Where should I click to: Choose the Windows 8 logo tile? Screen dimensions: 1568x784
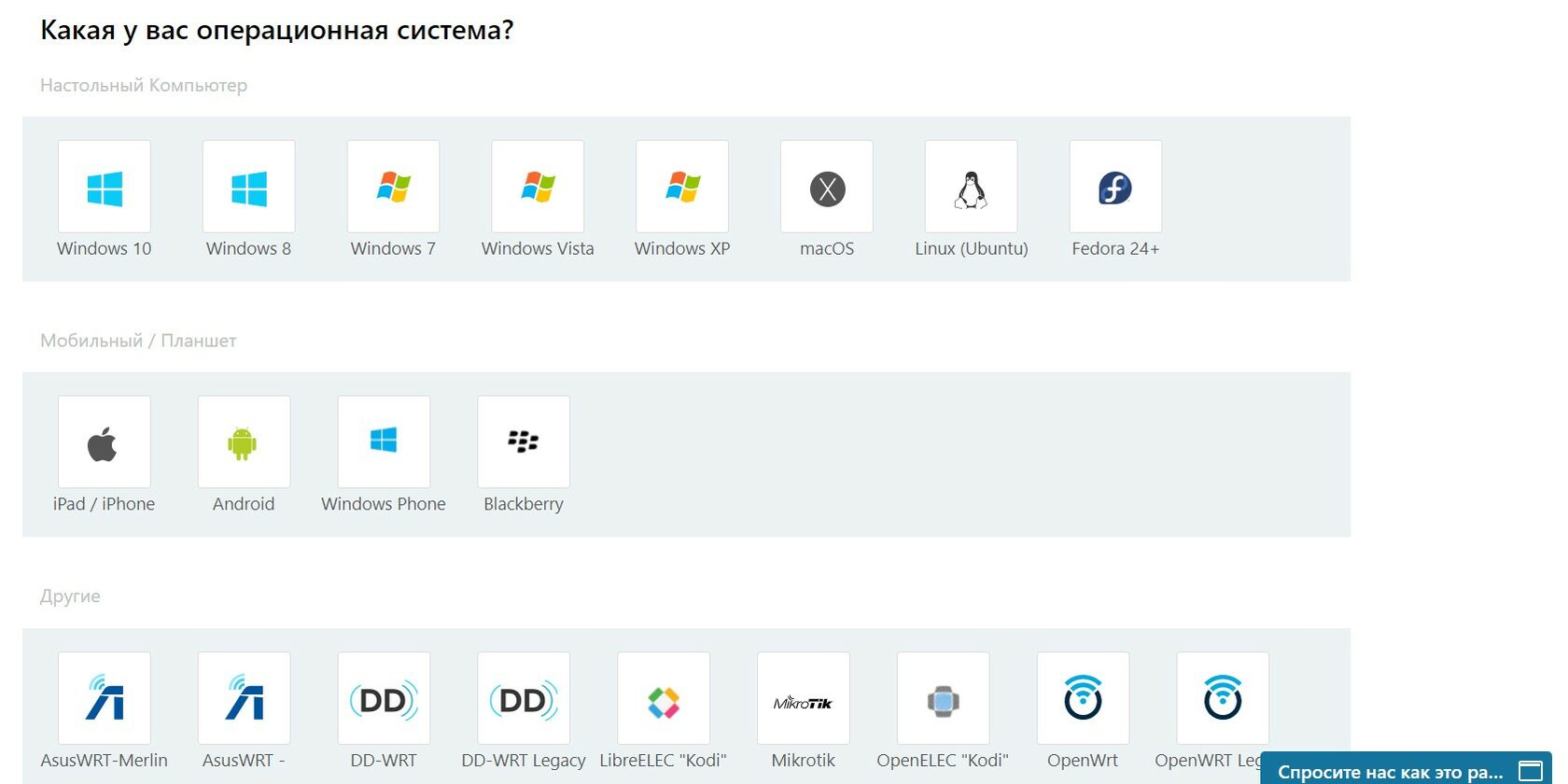249,187
